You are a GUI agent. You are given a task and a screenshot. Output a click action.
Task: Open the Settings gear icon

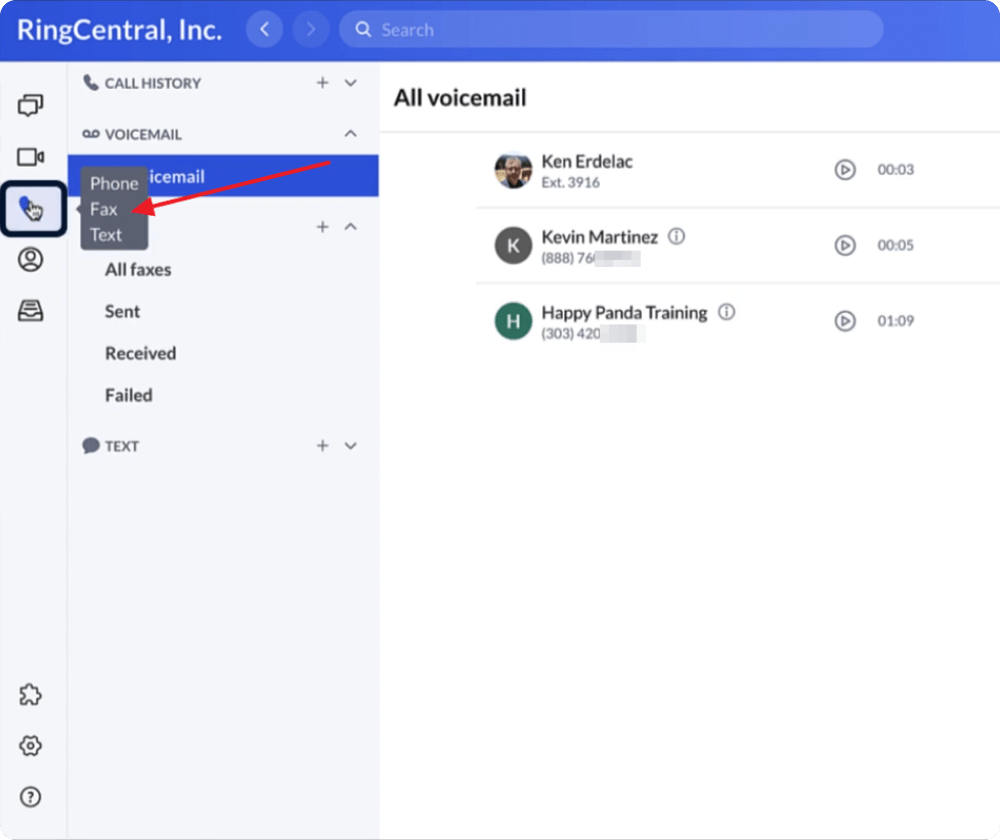coord(31,746)
